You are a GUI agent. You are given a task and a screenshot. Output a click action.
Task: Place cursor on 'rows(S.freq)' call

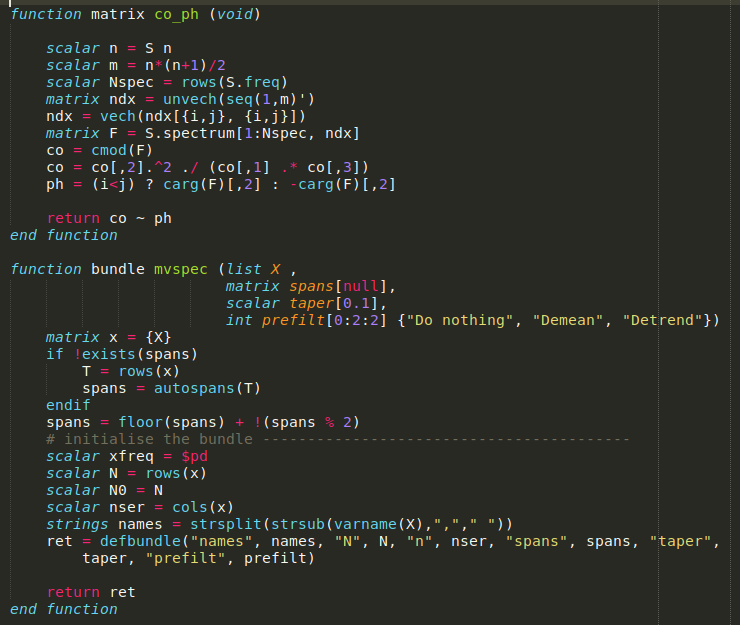click(x=235, y=82)
